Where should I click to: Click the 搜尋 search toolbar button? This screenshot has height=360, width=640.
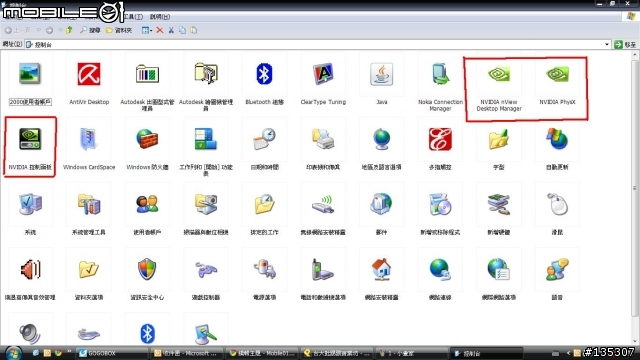(90, 30)
